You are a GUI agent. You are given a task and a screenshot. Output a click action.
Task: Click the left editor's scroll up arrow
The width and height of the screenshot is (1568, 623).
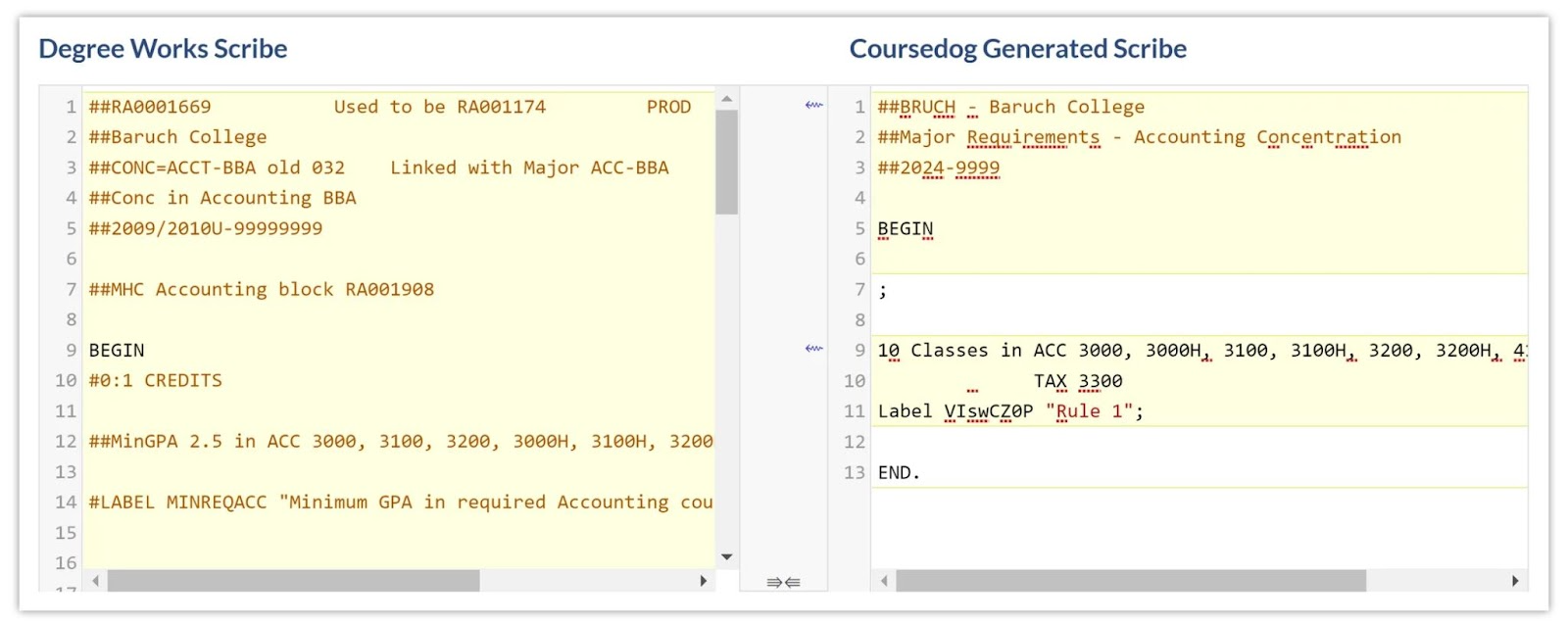[x=726, y=99]
